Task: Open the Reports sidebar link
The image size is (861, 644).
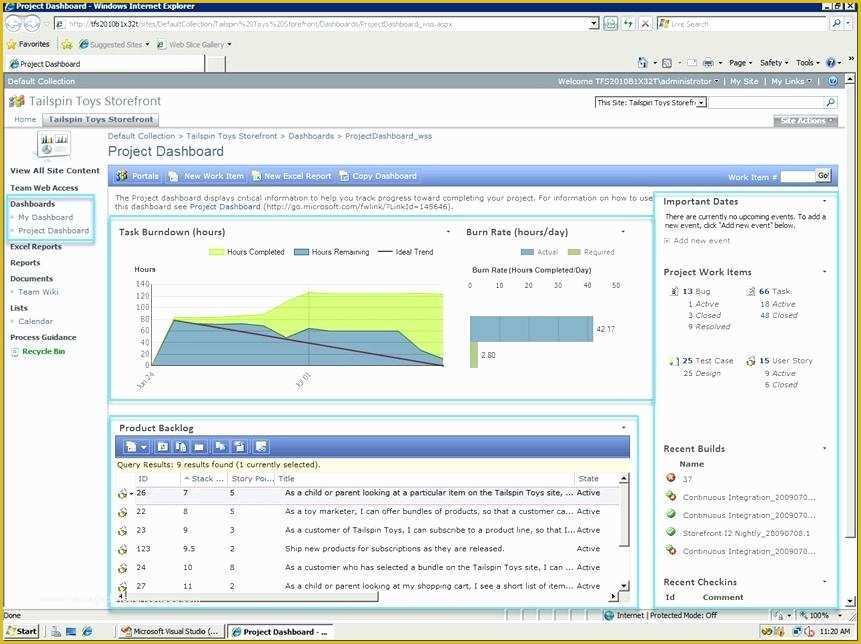Action: click(25, 262)
